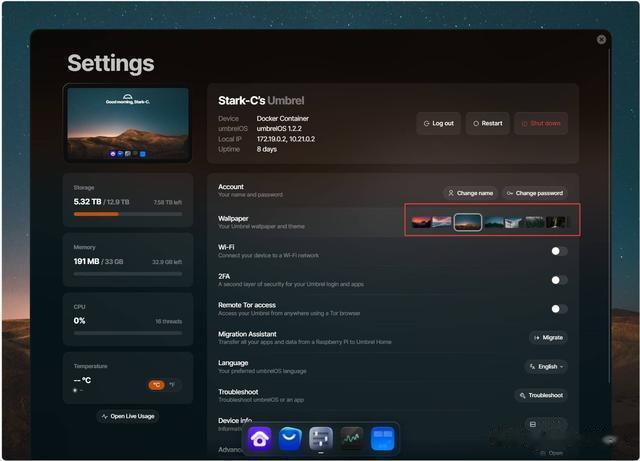Click the desktop preview thumbnail
This screenshot has height=461, width=640.
(x=128, y=123)
